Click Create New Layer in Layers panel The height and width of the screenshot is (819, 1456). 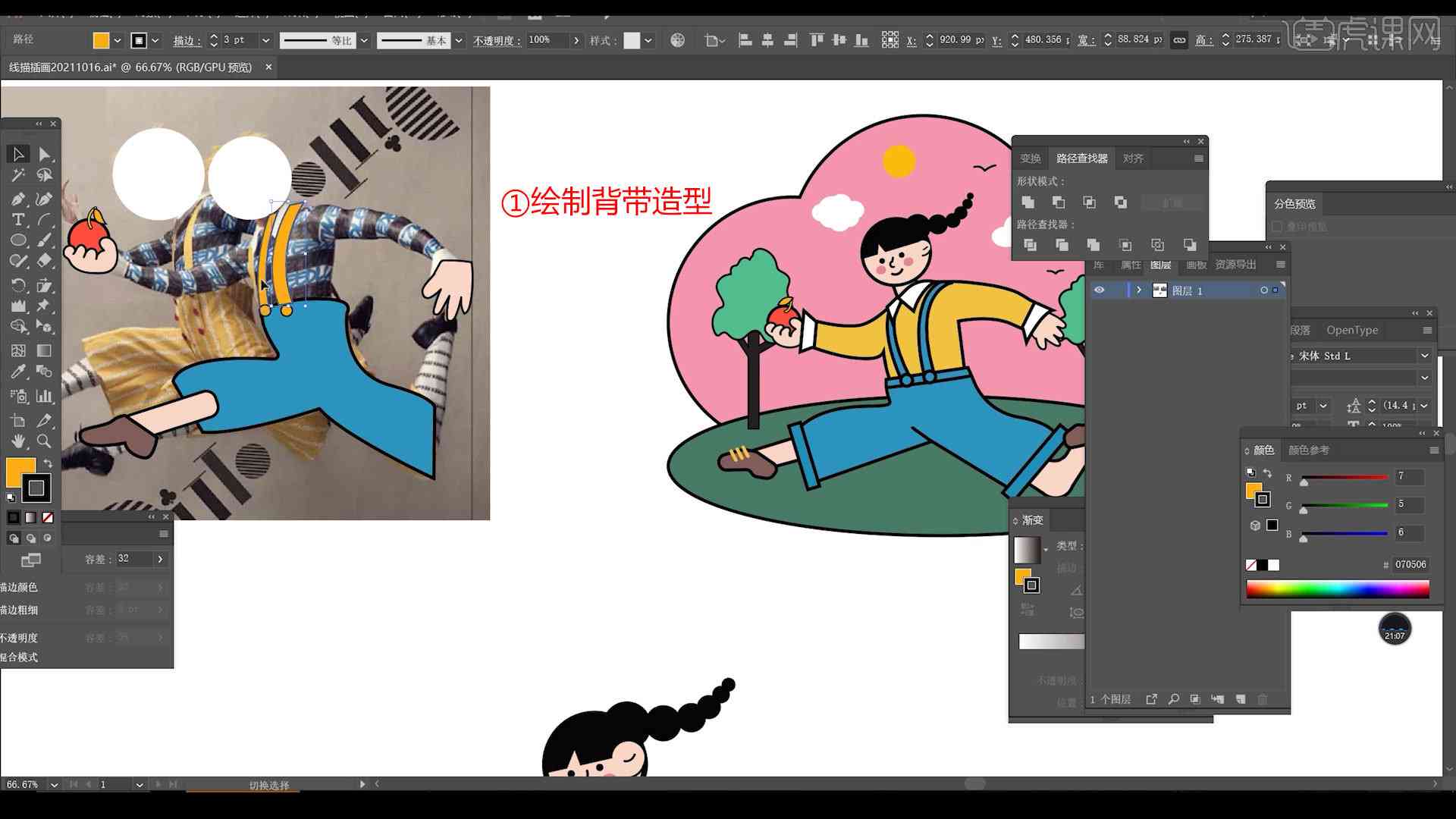point(1241,699)
